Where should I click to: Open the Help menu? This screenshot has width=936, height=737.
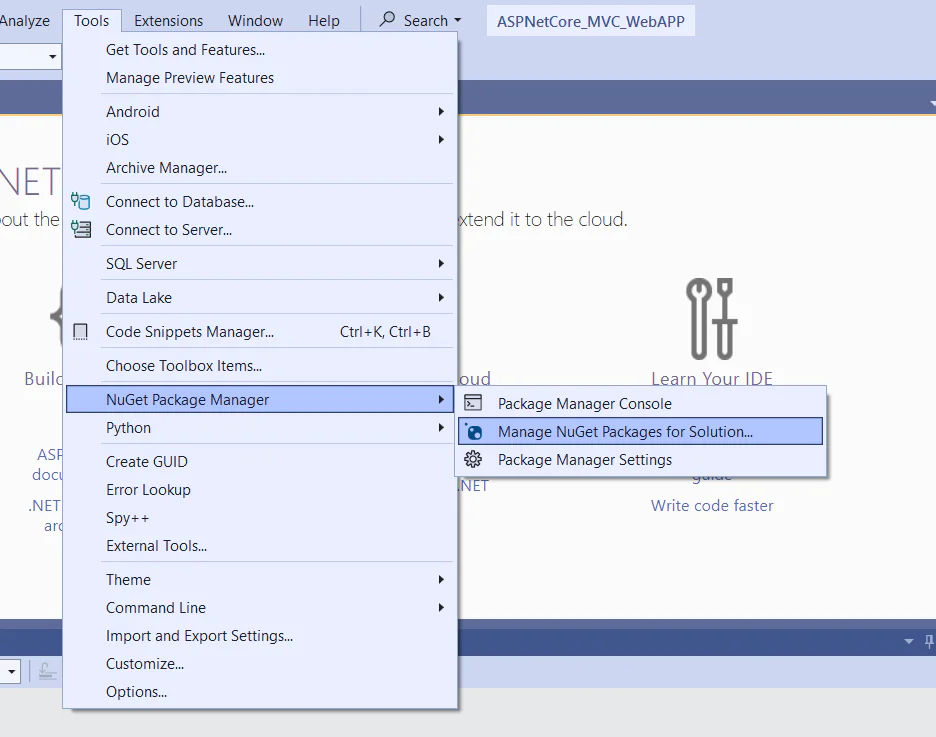[x=324, y=21]
